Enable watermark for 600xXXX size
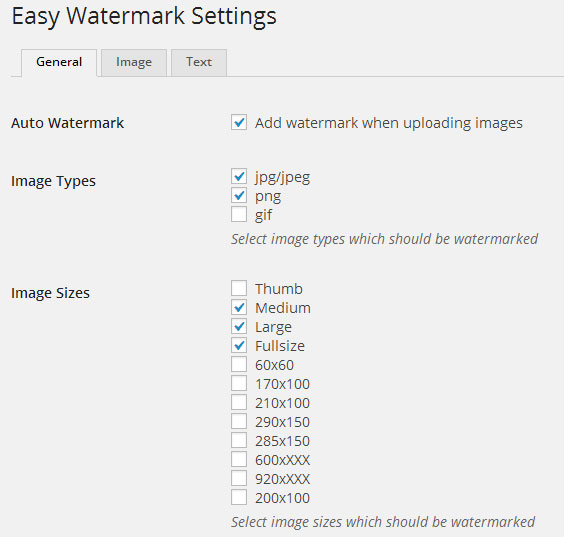Image resolution: width=564 pixels, height=537 pixels. coord(239,460)
